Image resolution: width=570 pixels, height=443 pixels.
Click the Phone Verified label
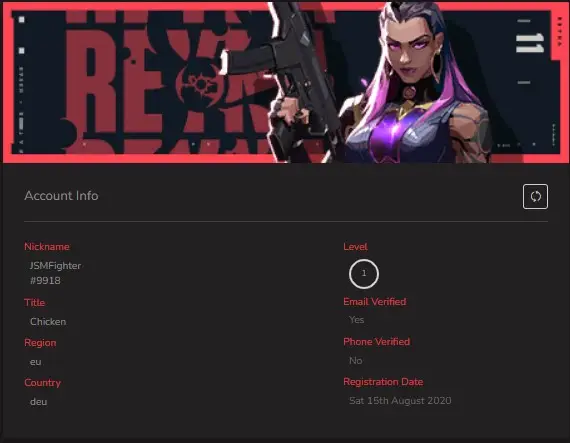376,342
